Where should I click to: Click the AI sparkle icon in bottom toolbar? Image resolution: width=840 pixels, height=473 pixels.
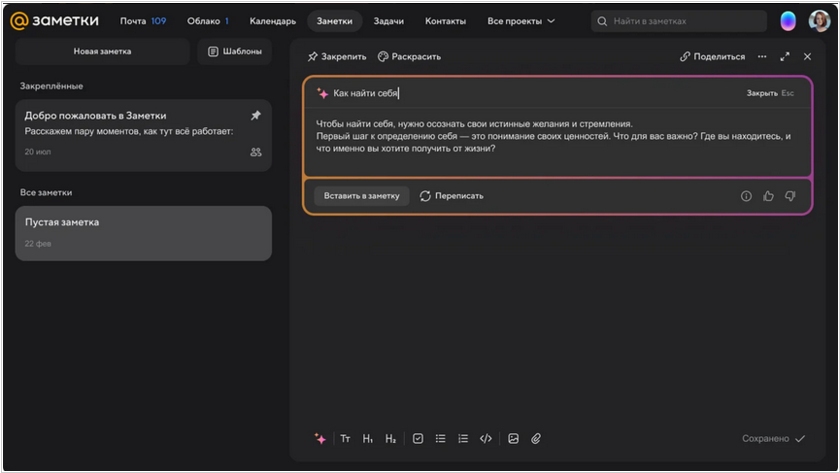[x=320, y=438]
